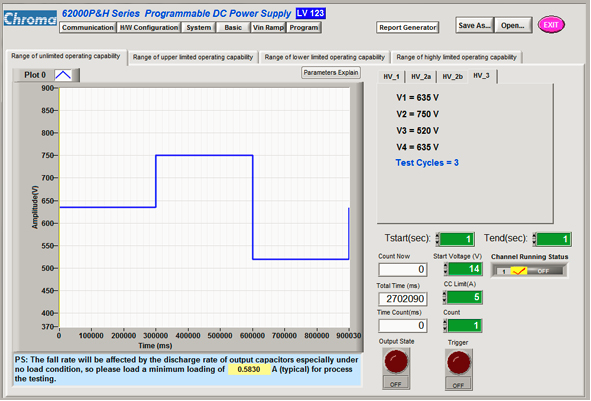
Task: Toggle the Trigger round LED button
Action: pyautogui.click(x=458, y=362)
